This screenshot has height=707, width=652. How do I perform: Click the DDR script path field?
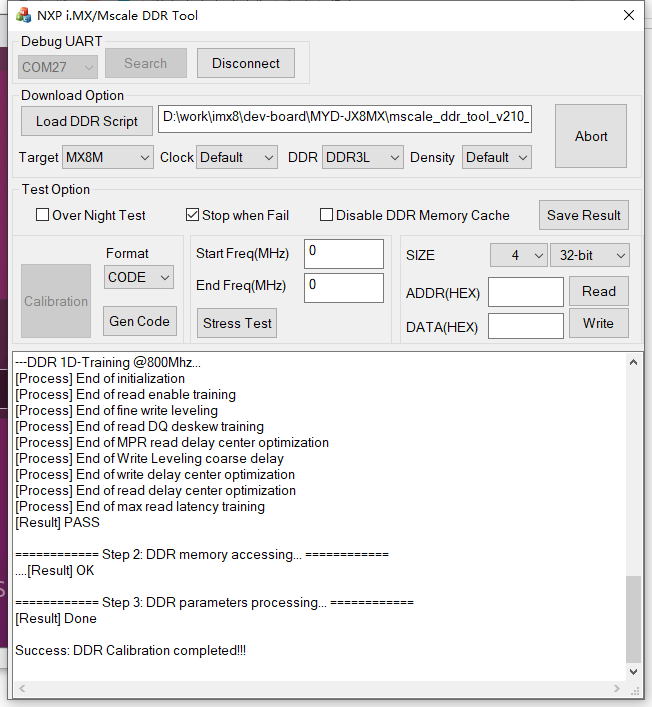coord(345,119)
